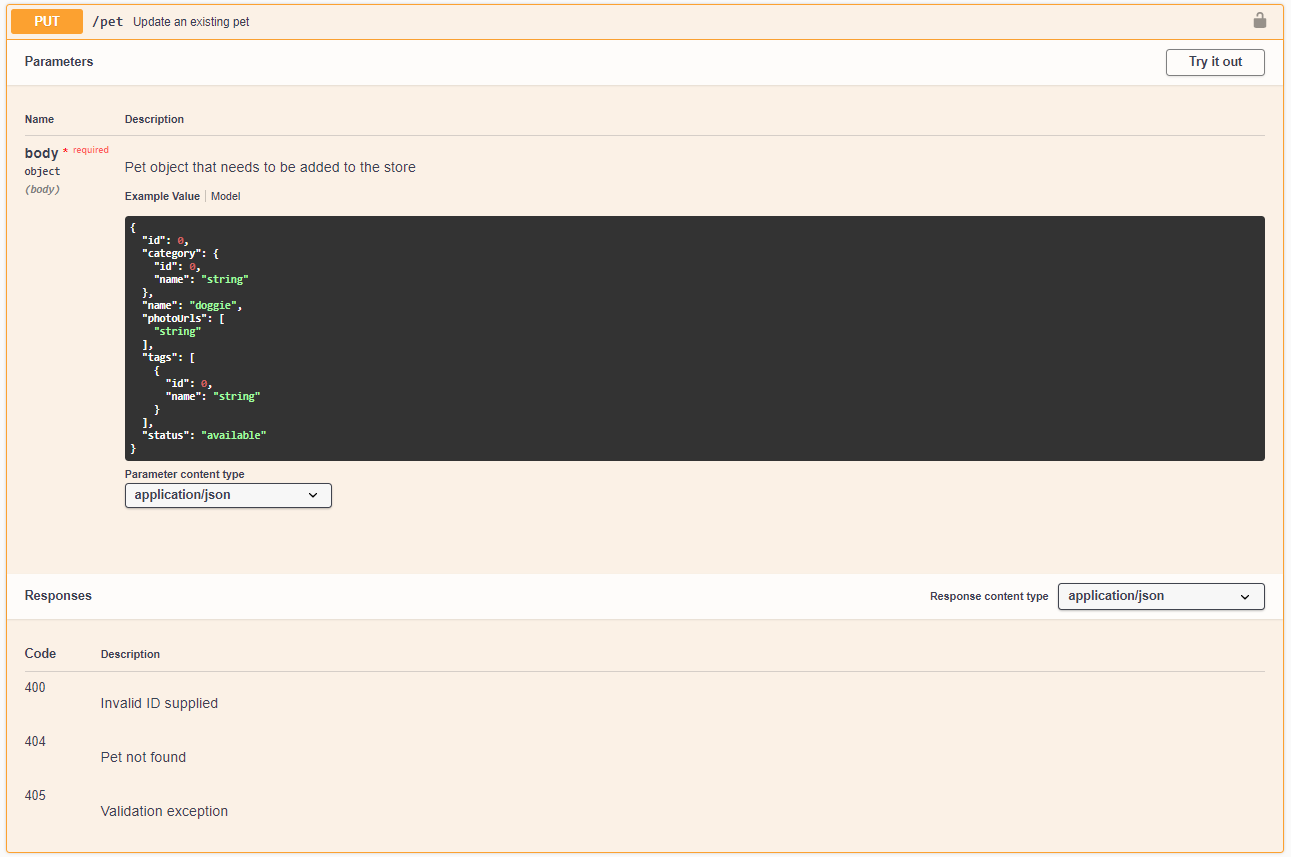Click the 'Validation exception' description
Image resolution: width=1291 pixels, height=857 pixels.
(164, 811)
